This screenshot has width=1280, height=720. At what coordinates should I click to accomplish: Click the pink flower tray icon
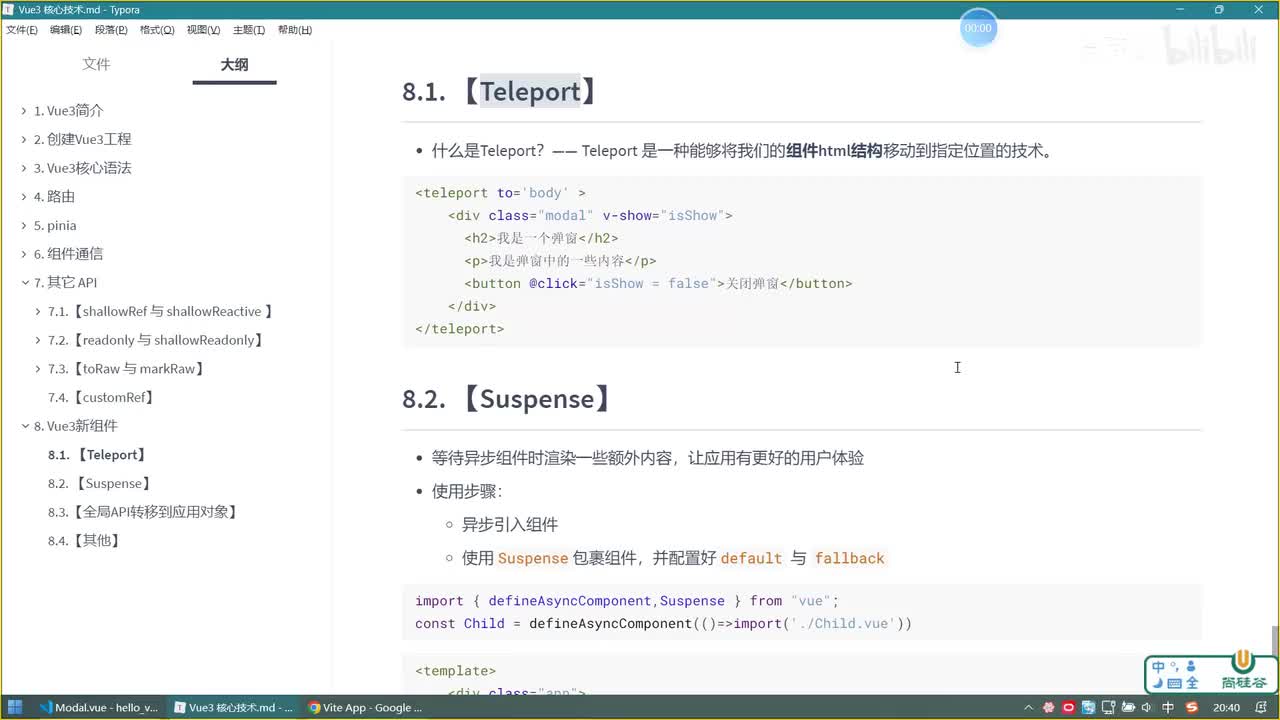1049,707
